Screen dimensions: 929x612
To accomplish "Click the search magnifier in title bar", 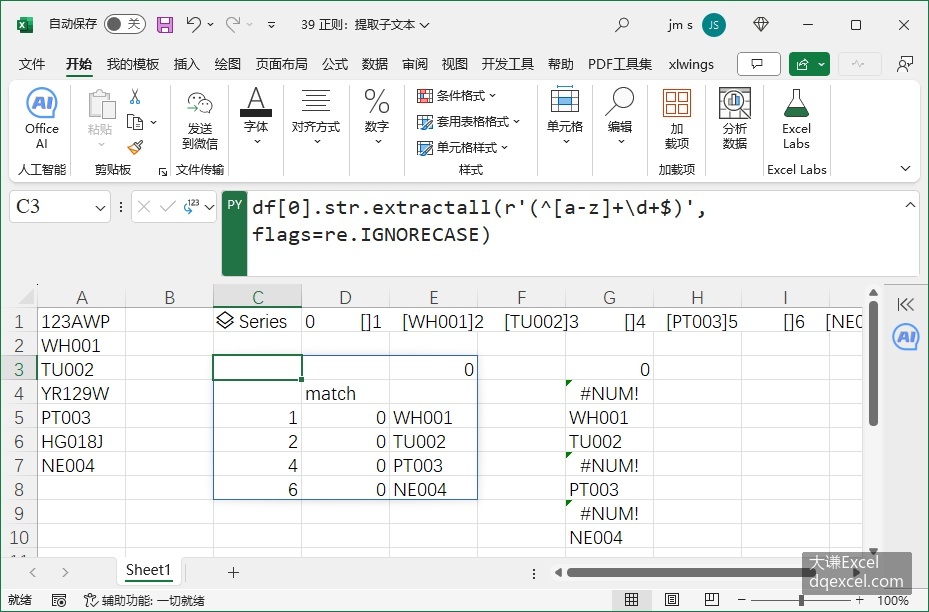I will pyautogui.click(x=622, y=24).
